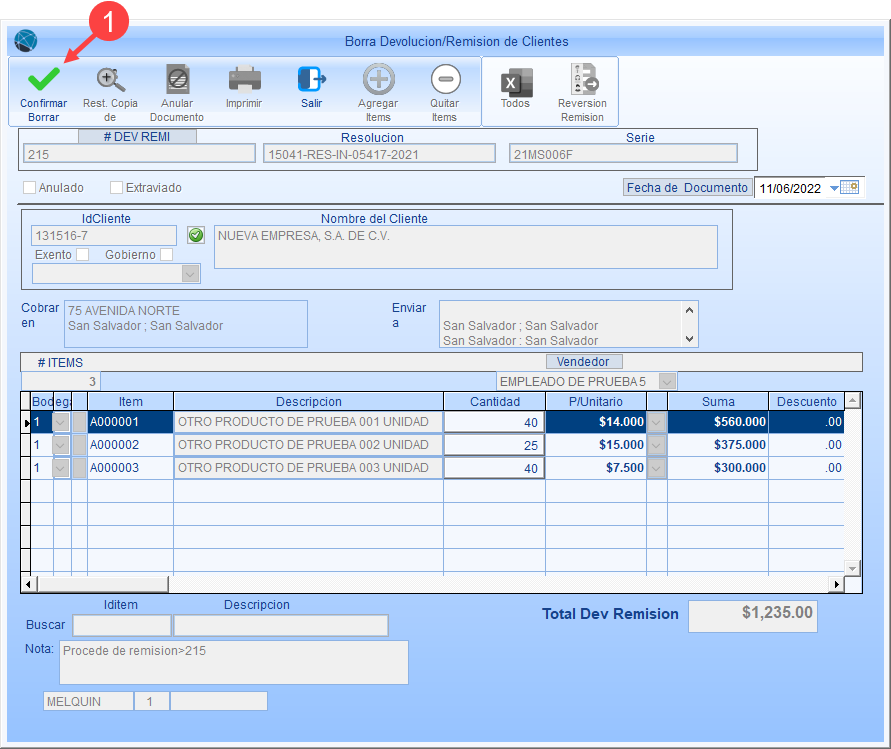Click items grid scroll up arrow
The width and height of the screenshot is (891, 749).
pyautogui.click(x=852, y=401)
